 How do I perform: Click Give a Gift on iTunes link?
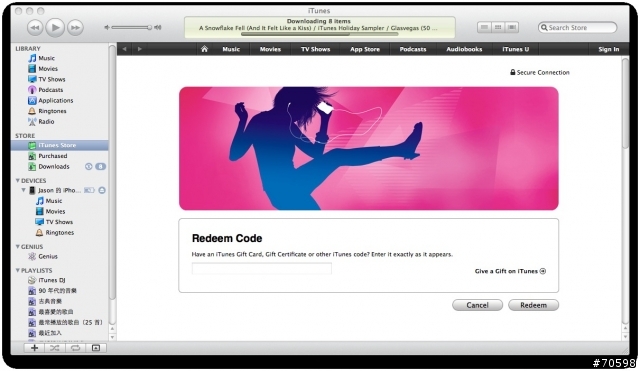tap(510, 271)
